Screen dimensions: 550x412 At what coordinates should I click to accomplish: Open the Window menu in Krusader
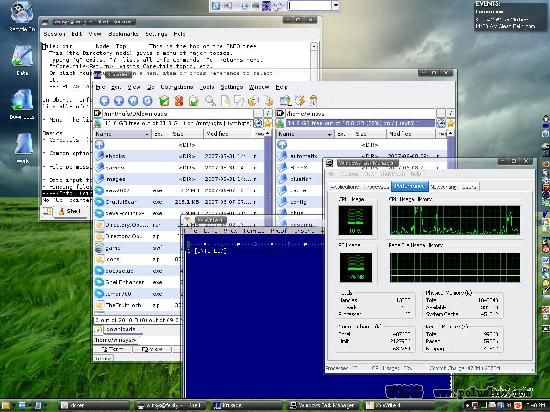259,87
